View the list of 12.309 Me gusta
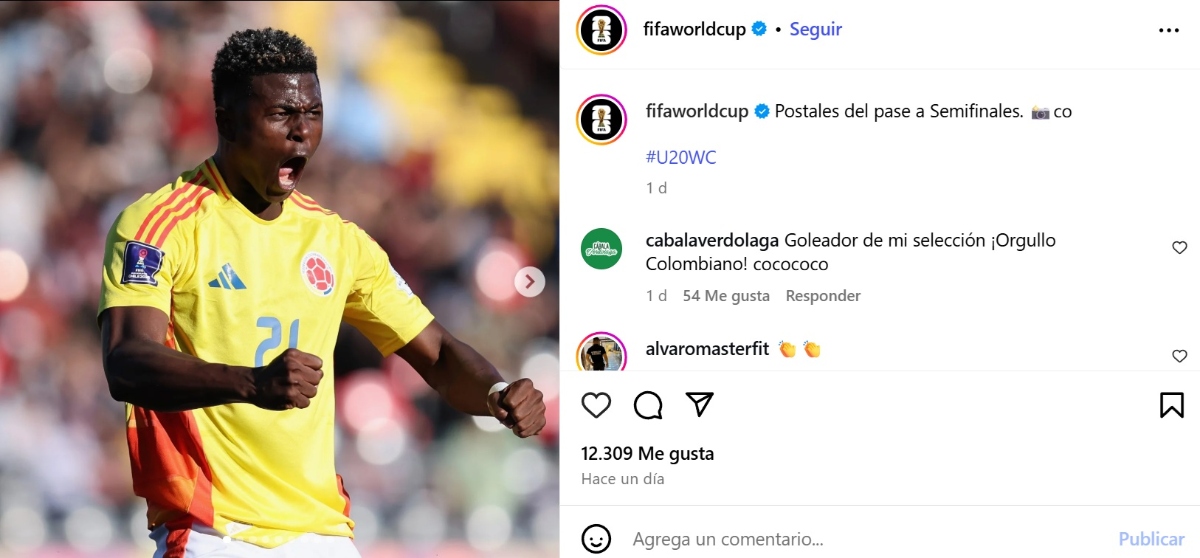 click(x=648, y=453)
